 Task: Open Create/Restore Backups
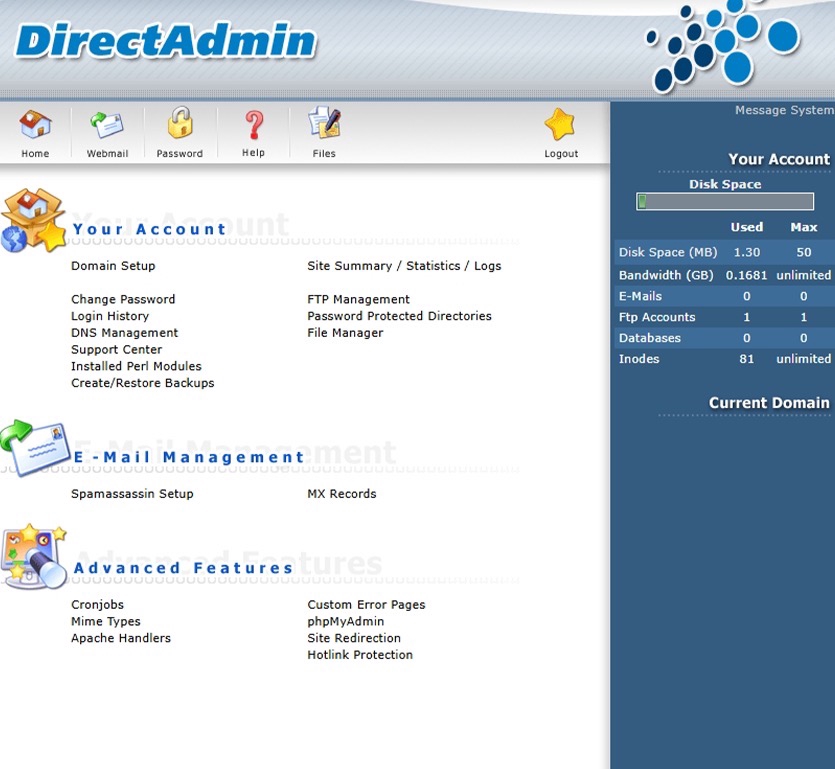[142, 382]
